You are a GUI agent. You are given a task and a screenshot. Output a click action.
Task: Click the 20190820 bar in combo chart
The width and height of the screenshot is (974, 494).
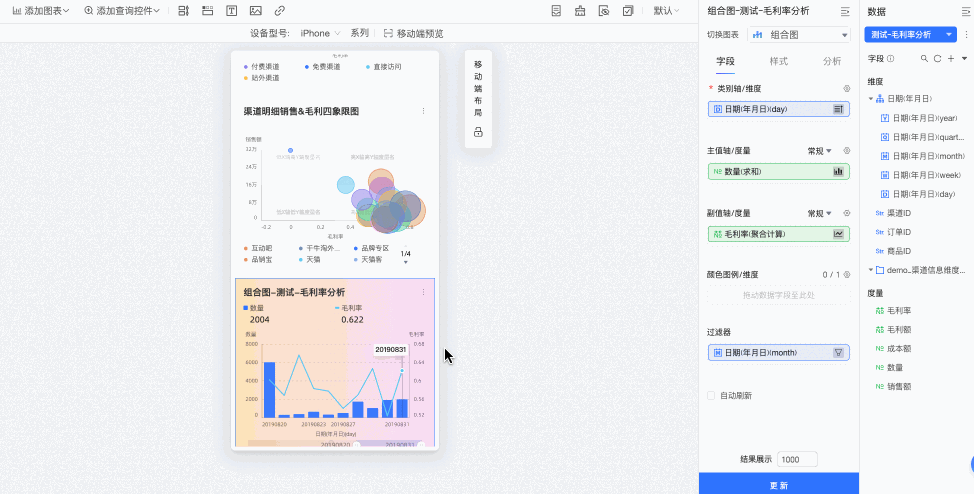tap(270, 390)
